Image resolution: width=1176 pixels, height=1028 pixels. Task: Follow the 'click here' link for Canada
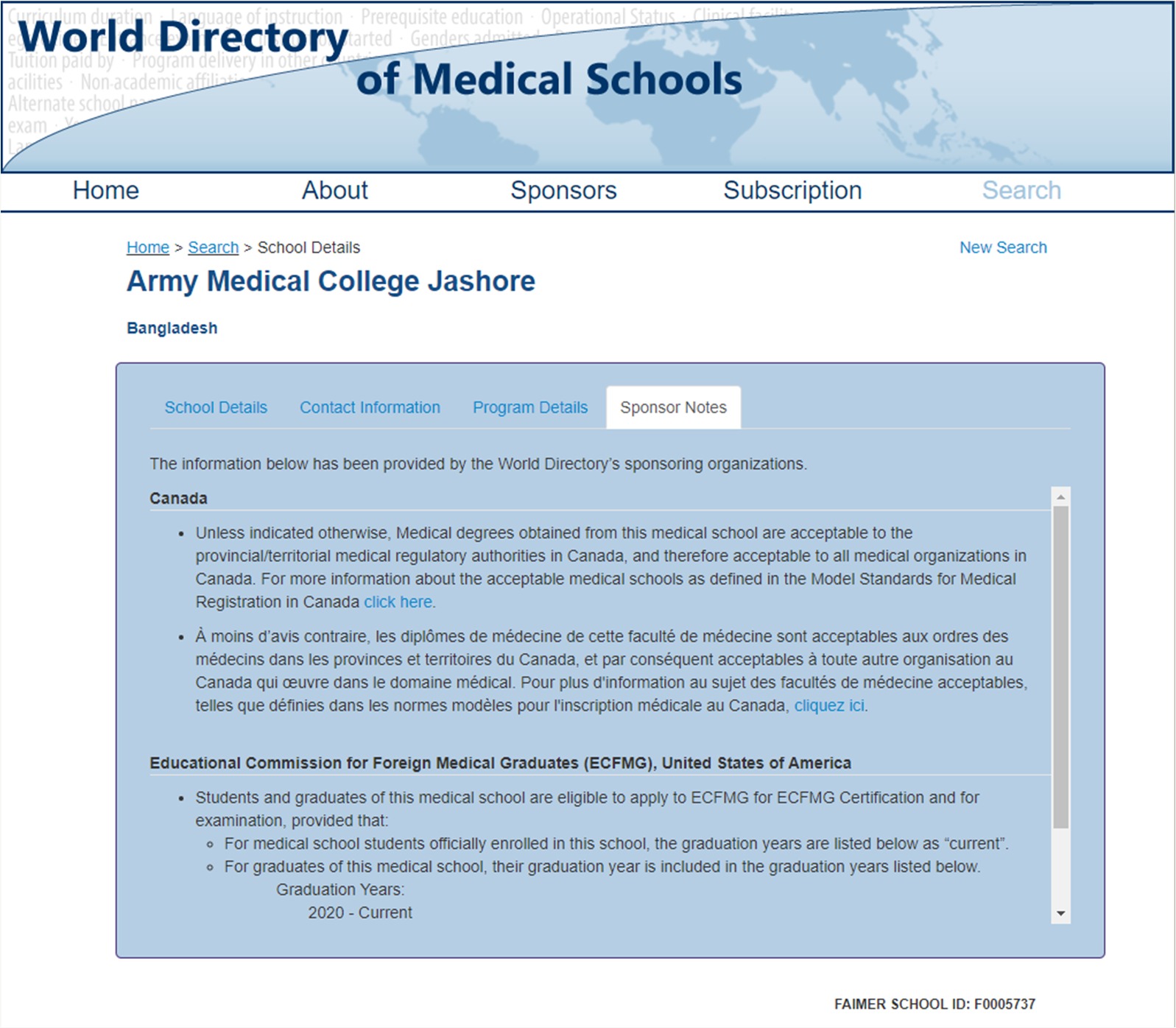(x=398, y=602)
